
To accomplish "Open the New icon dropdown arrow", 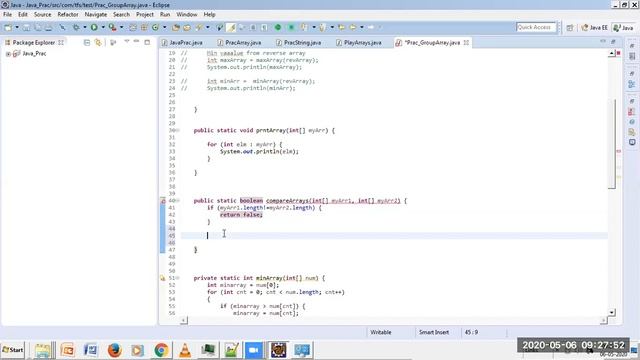I will click(x=17, y=27).
